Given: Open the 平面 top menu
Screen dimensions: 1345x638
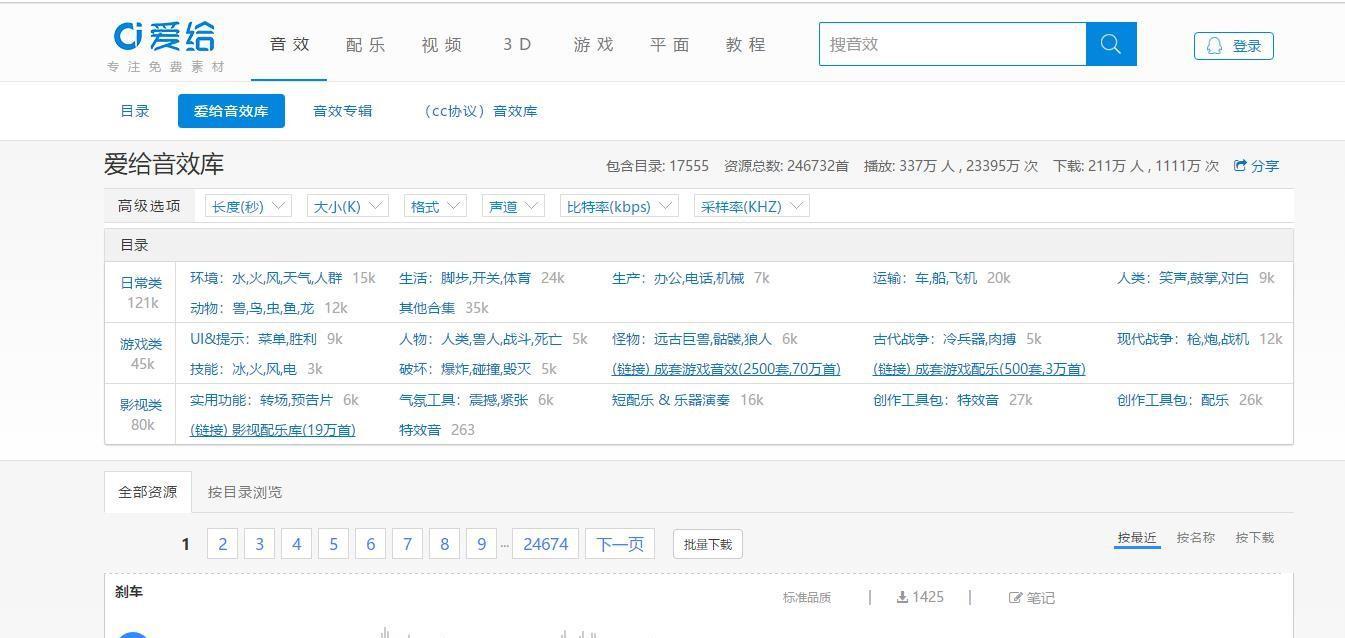Looking at the screenshot, I should coord(669,45).
